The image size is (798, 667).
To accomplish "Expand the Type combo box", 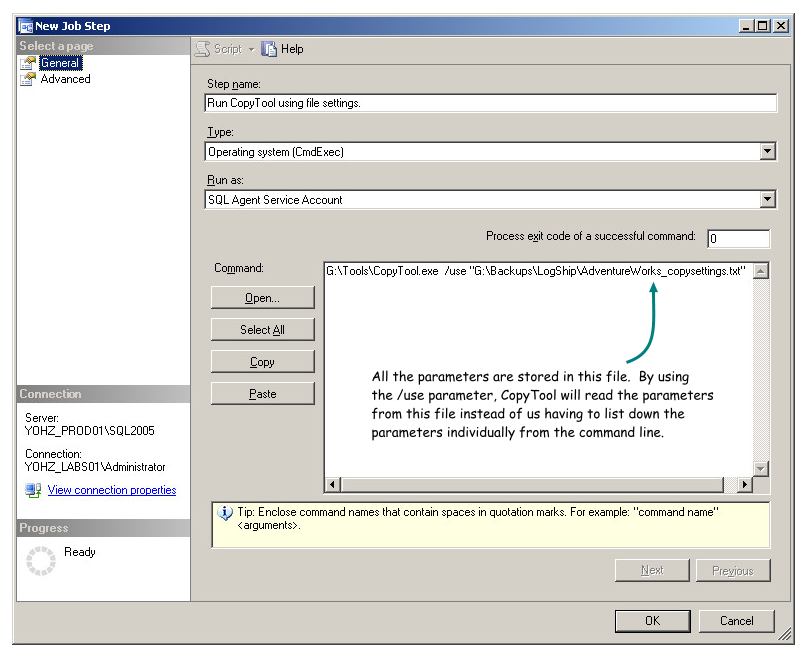I will click(x=767, y=152).
